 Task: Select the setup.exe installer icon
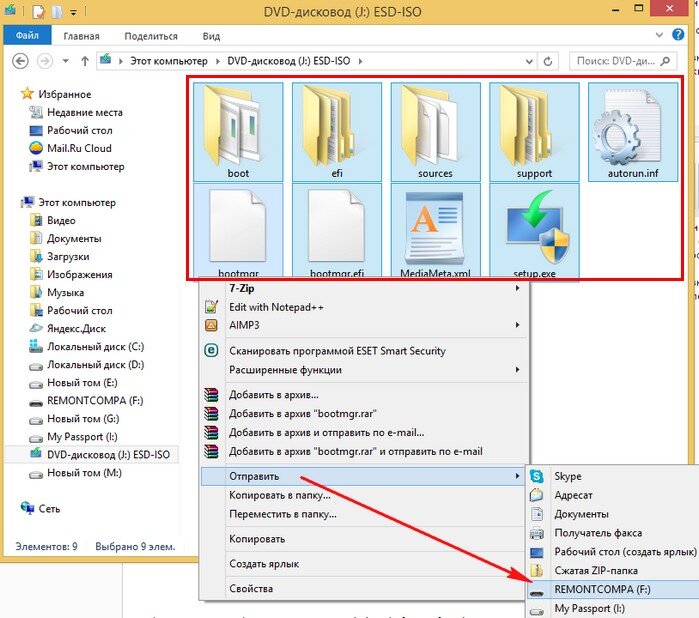537,227
